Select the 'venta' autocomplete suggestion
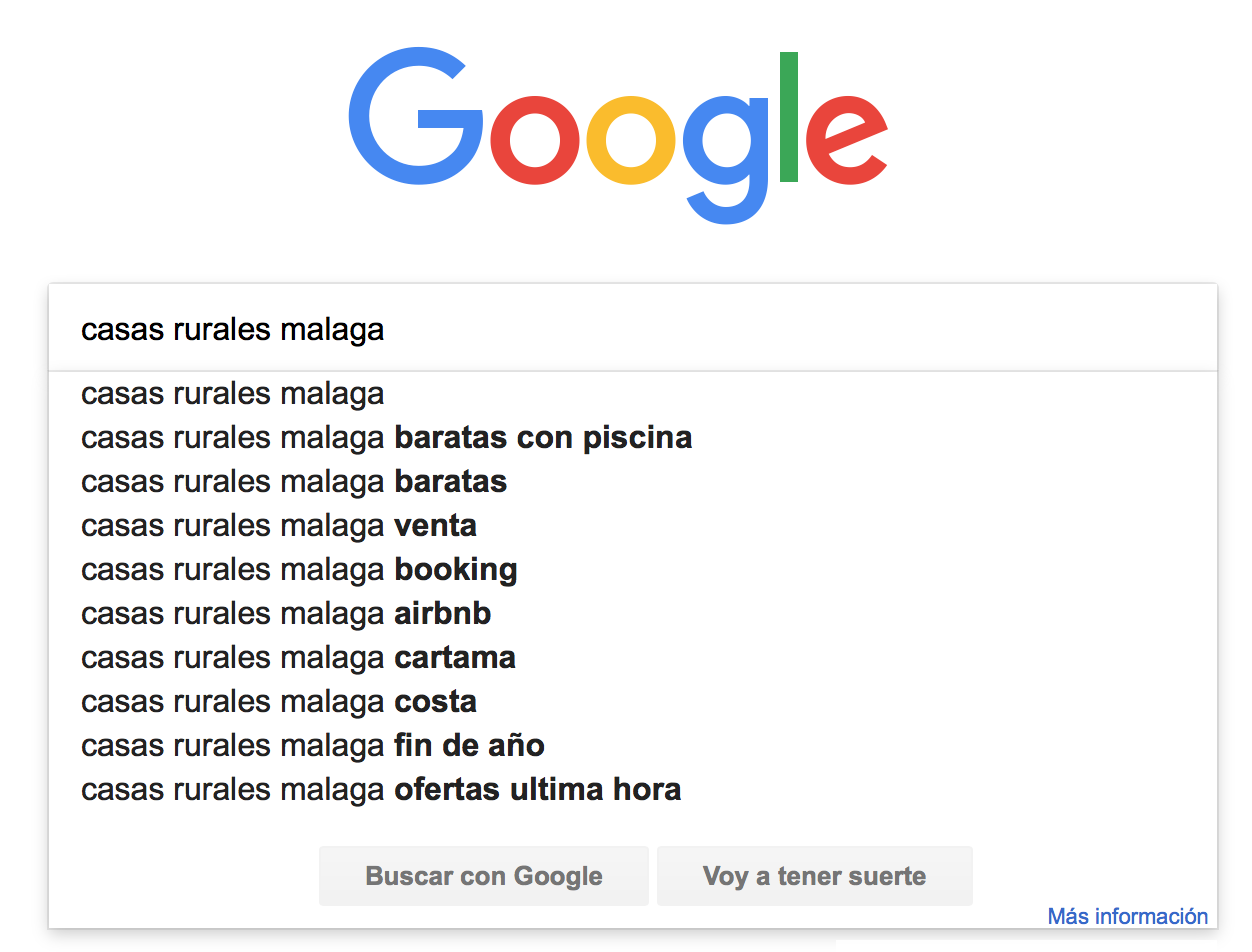The height and width of the screenshot is (952, 1252). (633, 526)
